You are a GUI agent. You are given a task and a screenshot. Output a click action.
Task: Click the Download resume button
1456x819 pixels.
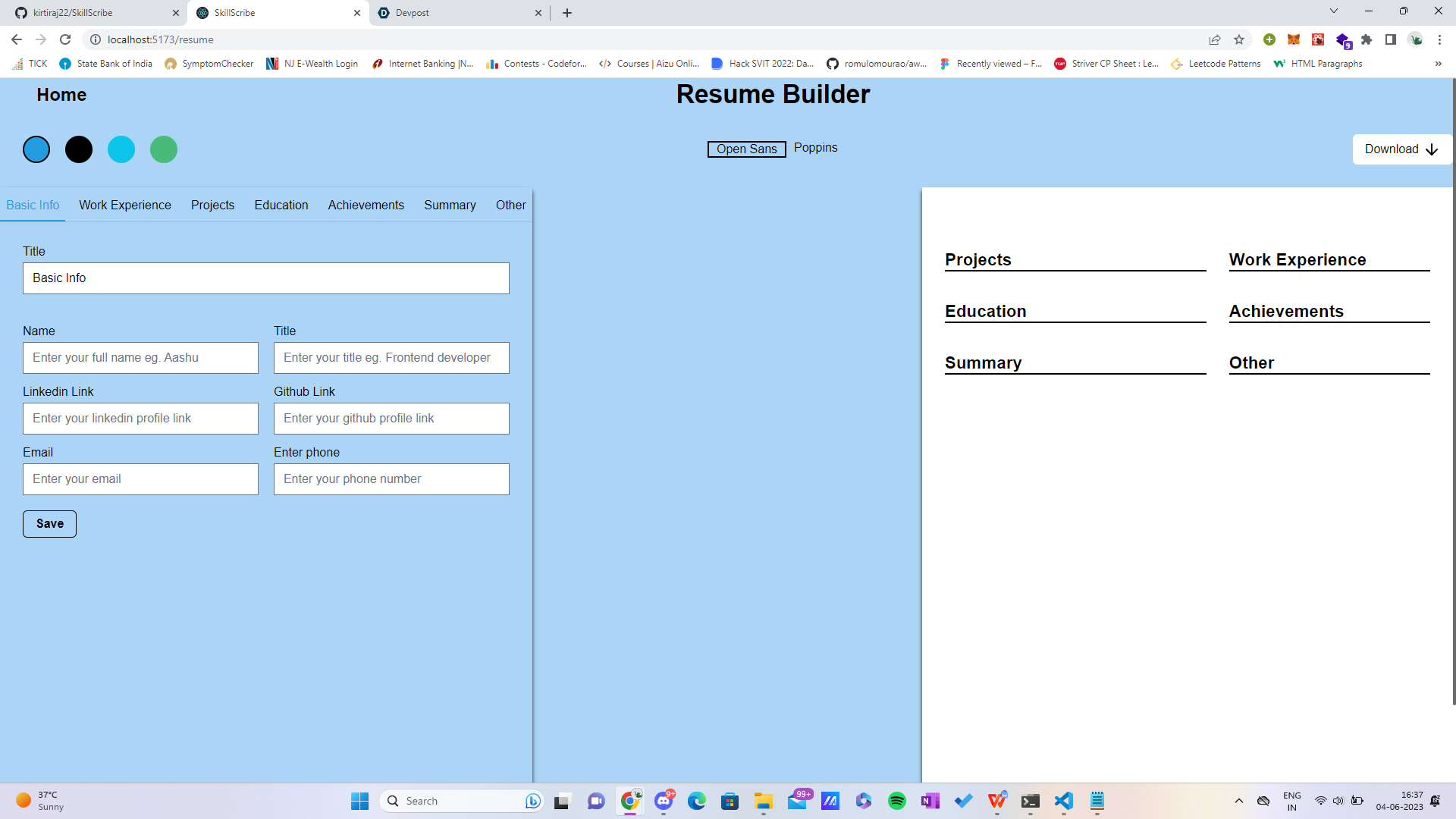1401,149
